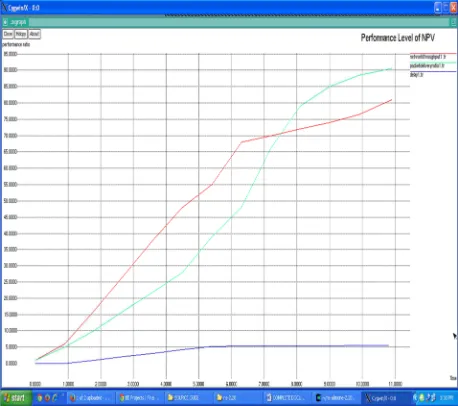This screenshot has width=458, height=406.
Task: Click the xgraph Close button
Action: click(x=8, y=34)
